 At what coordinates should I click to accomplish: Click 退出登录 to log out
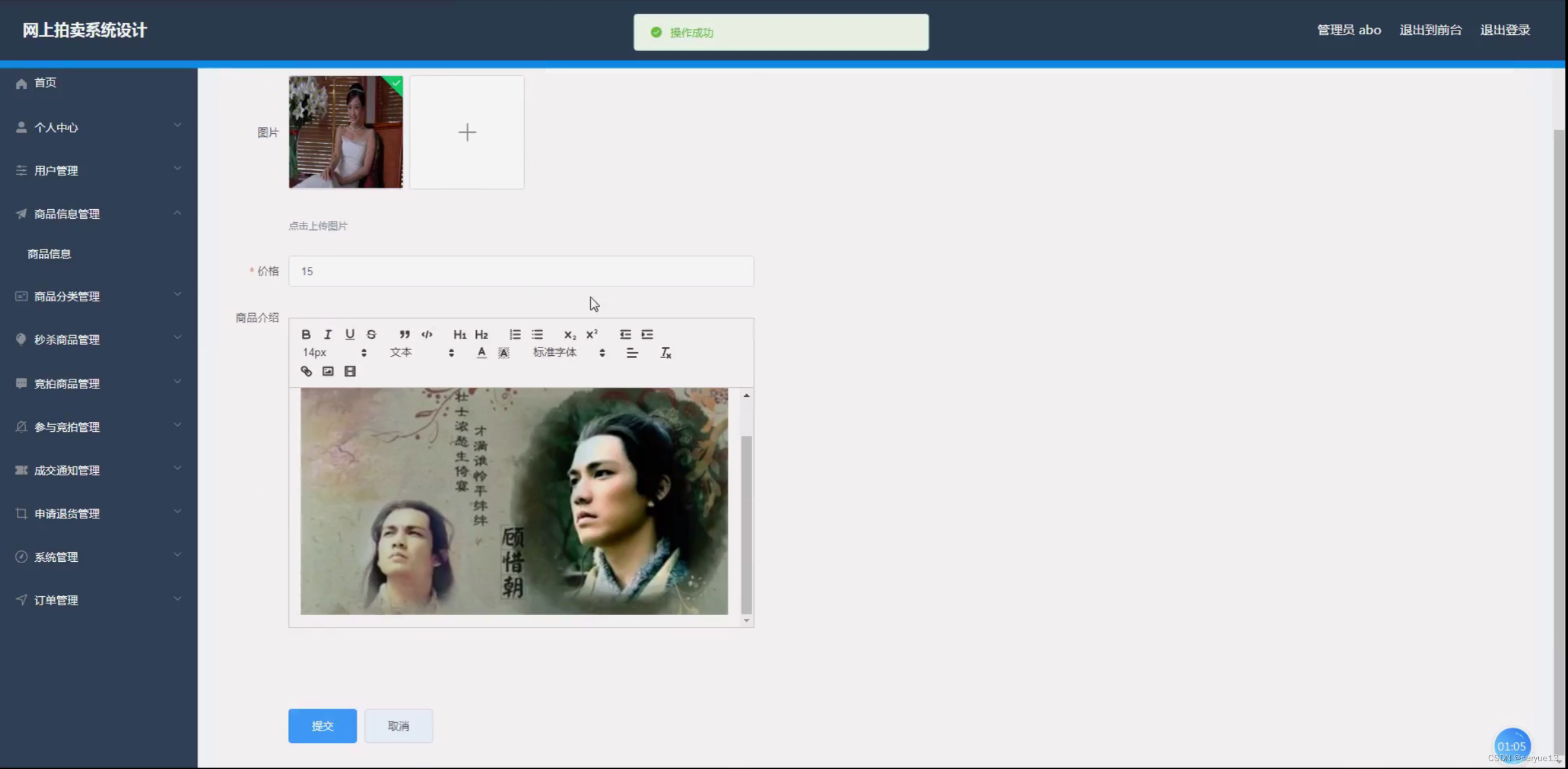coord(1505,30)
